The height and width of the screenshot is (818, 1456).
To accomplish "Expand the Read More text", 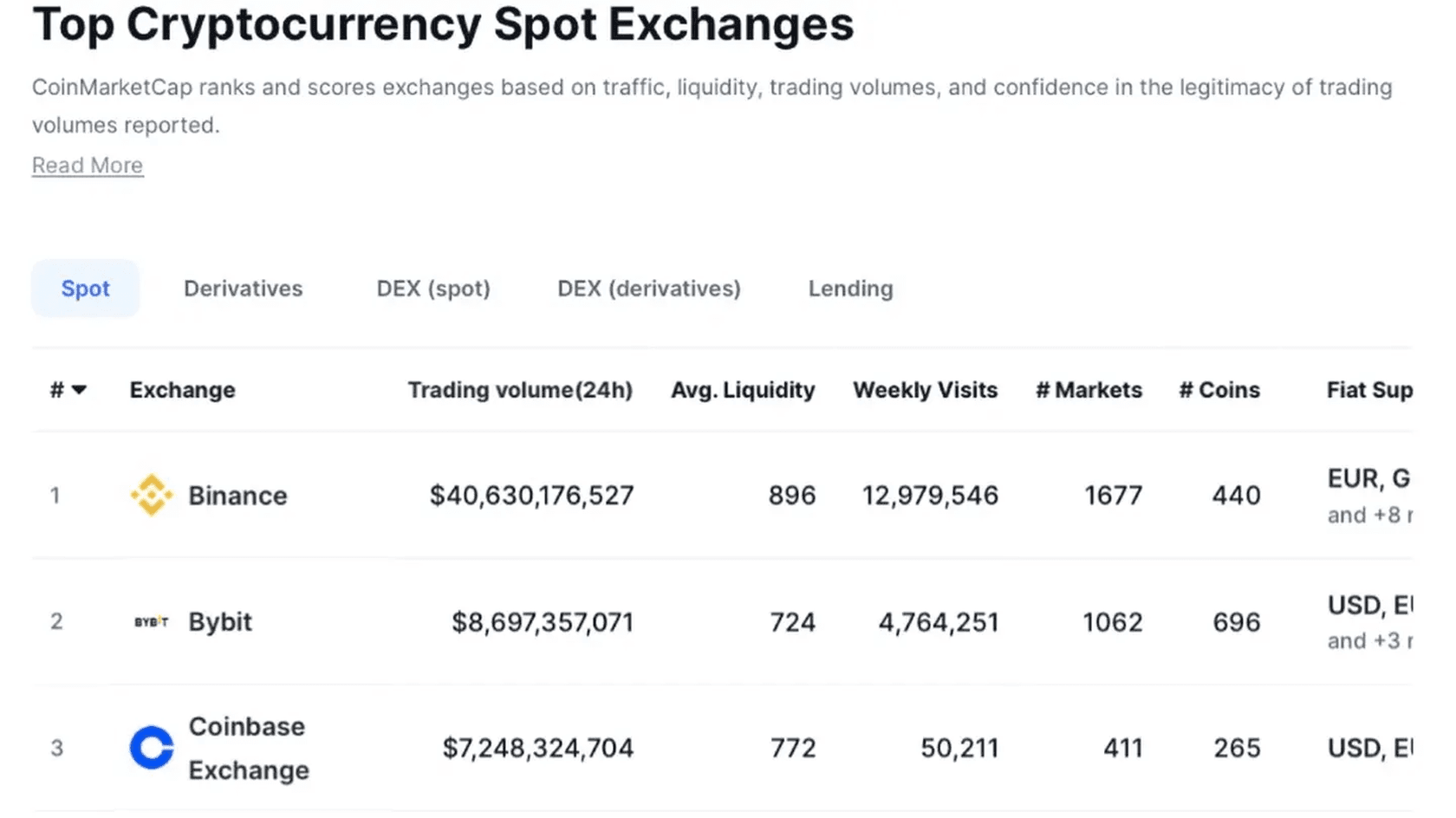I will point(87,165).
